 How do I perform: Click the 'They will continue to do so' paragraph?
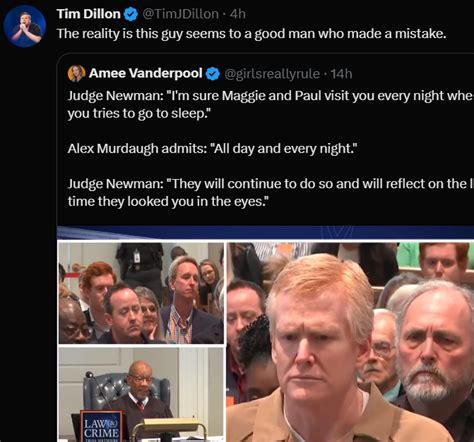[270, 192]
